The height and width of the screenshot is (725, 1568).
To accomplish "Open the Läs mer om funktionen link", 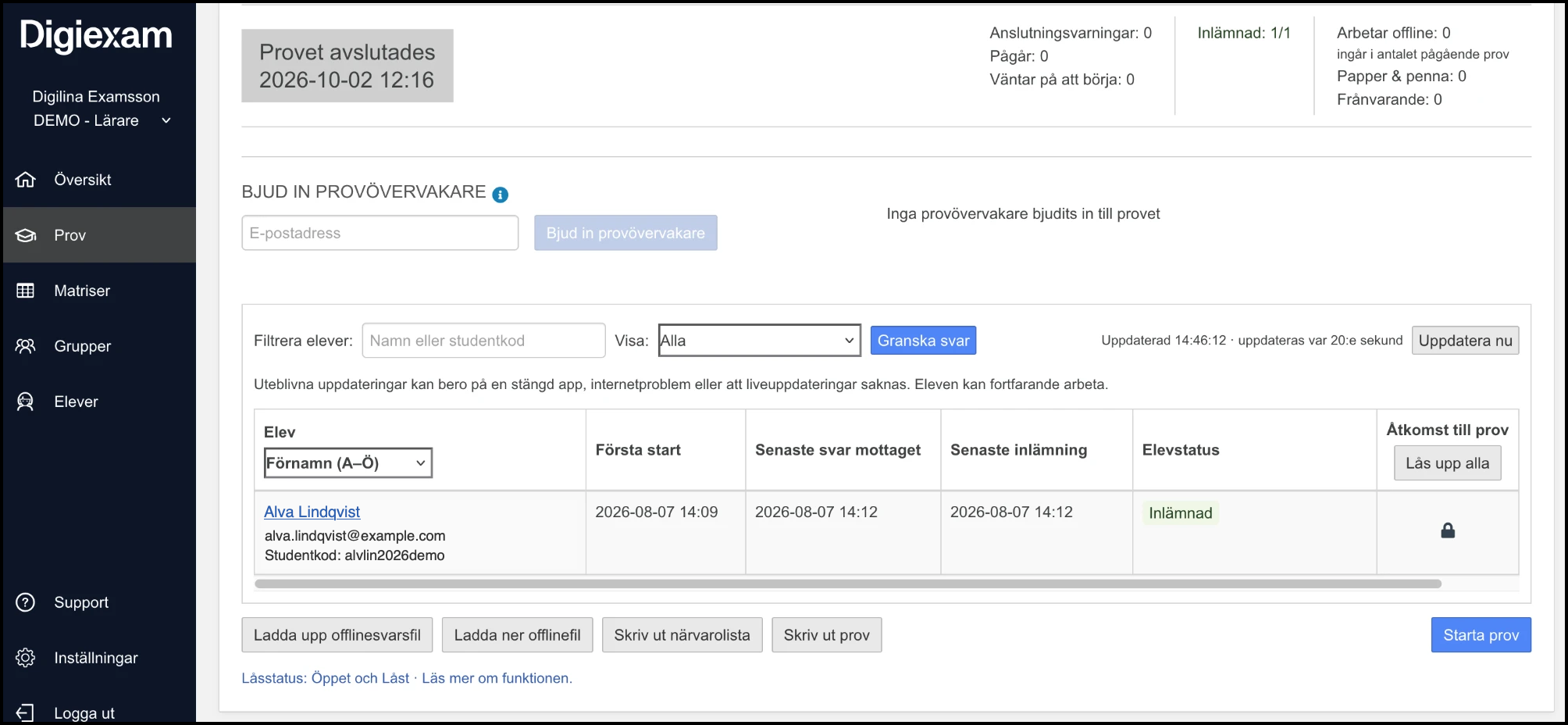I will click(x=497, y=678).
